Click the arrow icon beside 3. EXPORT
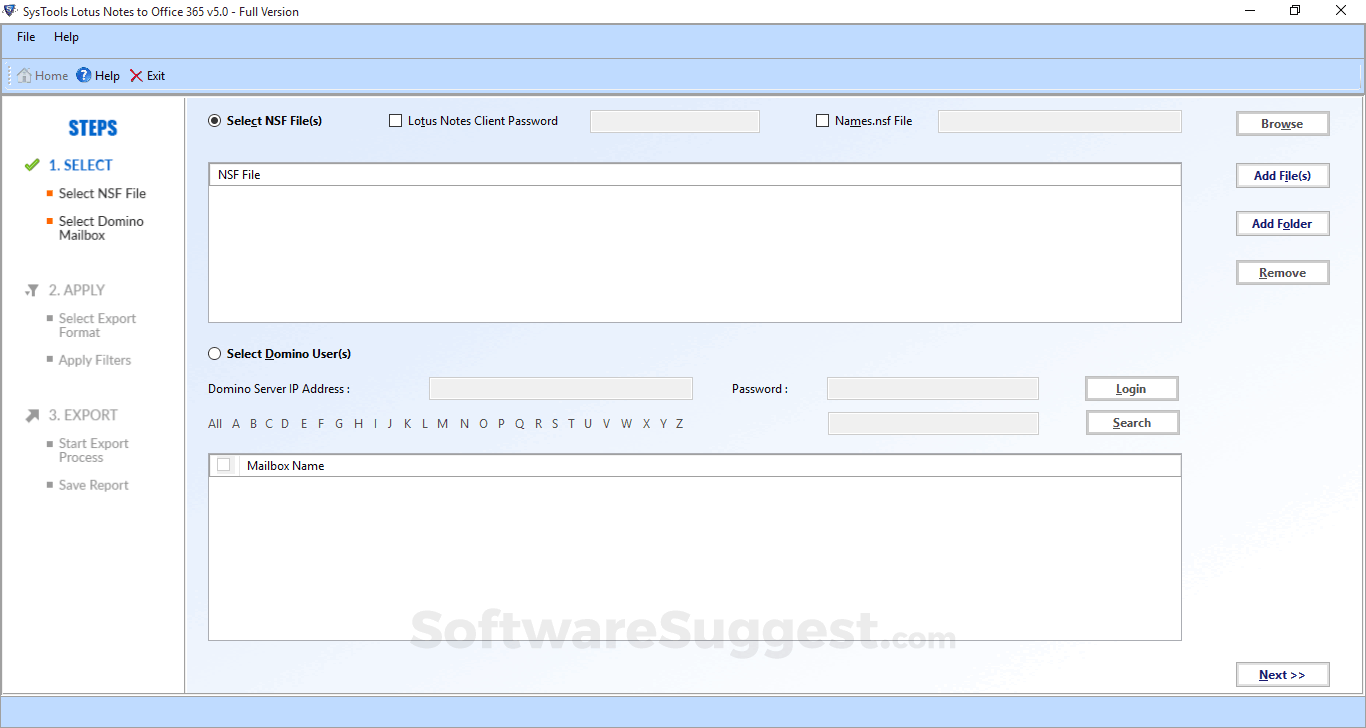The height and width of the screenshot is (728, 1366). click(x=32, y=415)
